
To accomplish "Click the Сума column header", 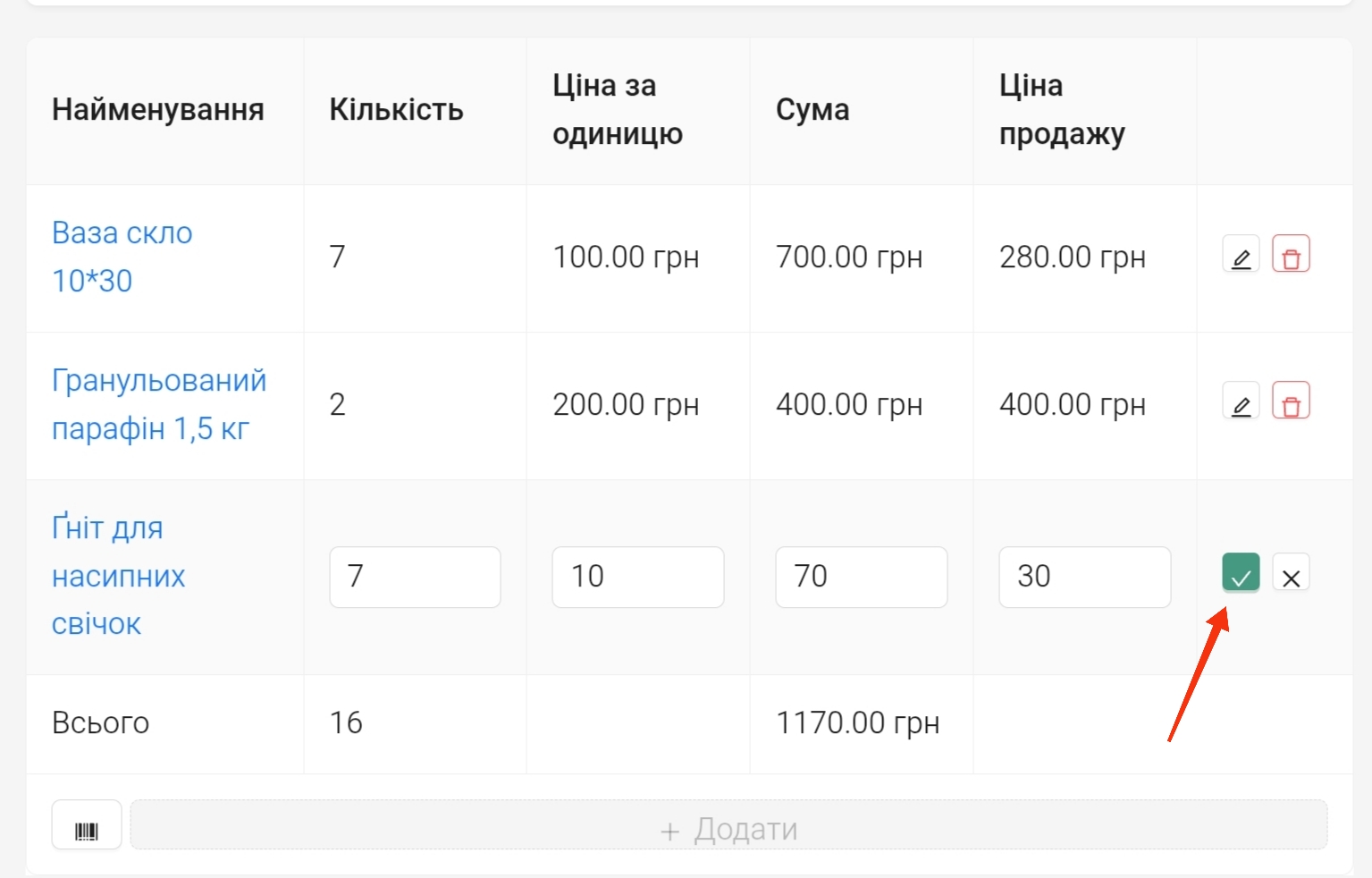I will pyautogui.click(x=812, y=110).
